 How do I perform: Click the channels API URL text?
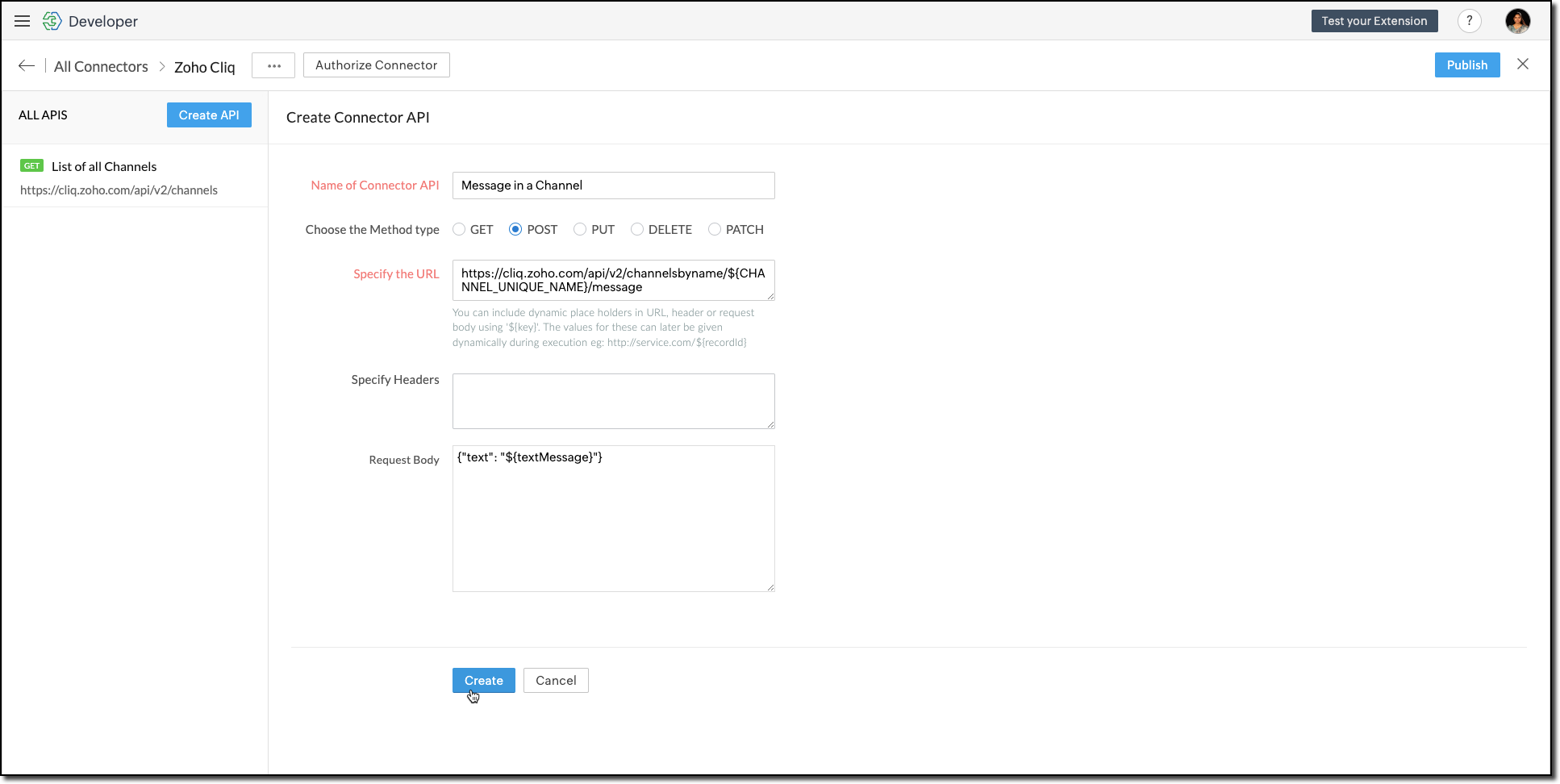coord(119,190)
